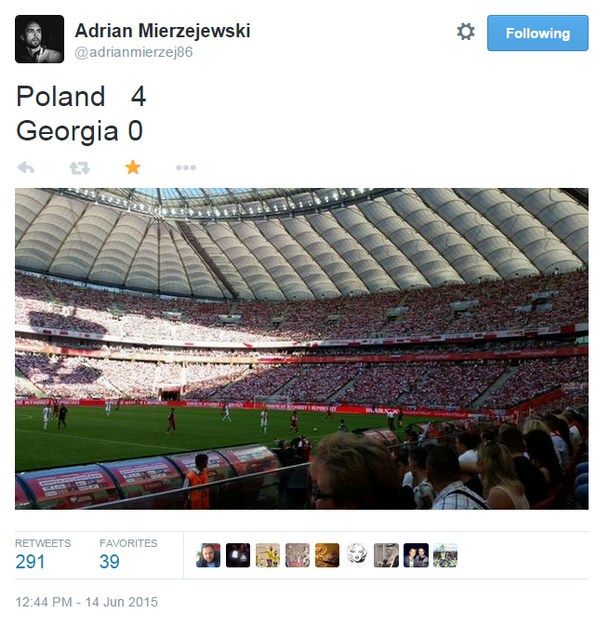The width and height of the screenshot is (610, 640).
Task: Open the three-dots more options menu
Action: [x=186, y=168]
